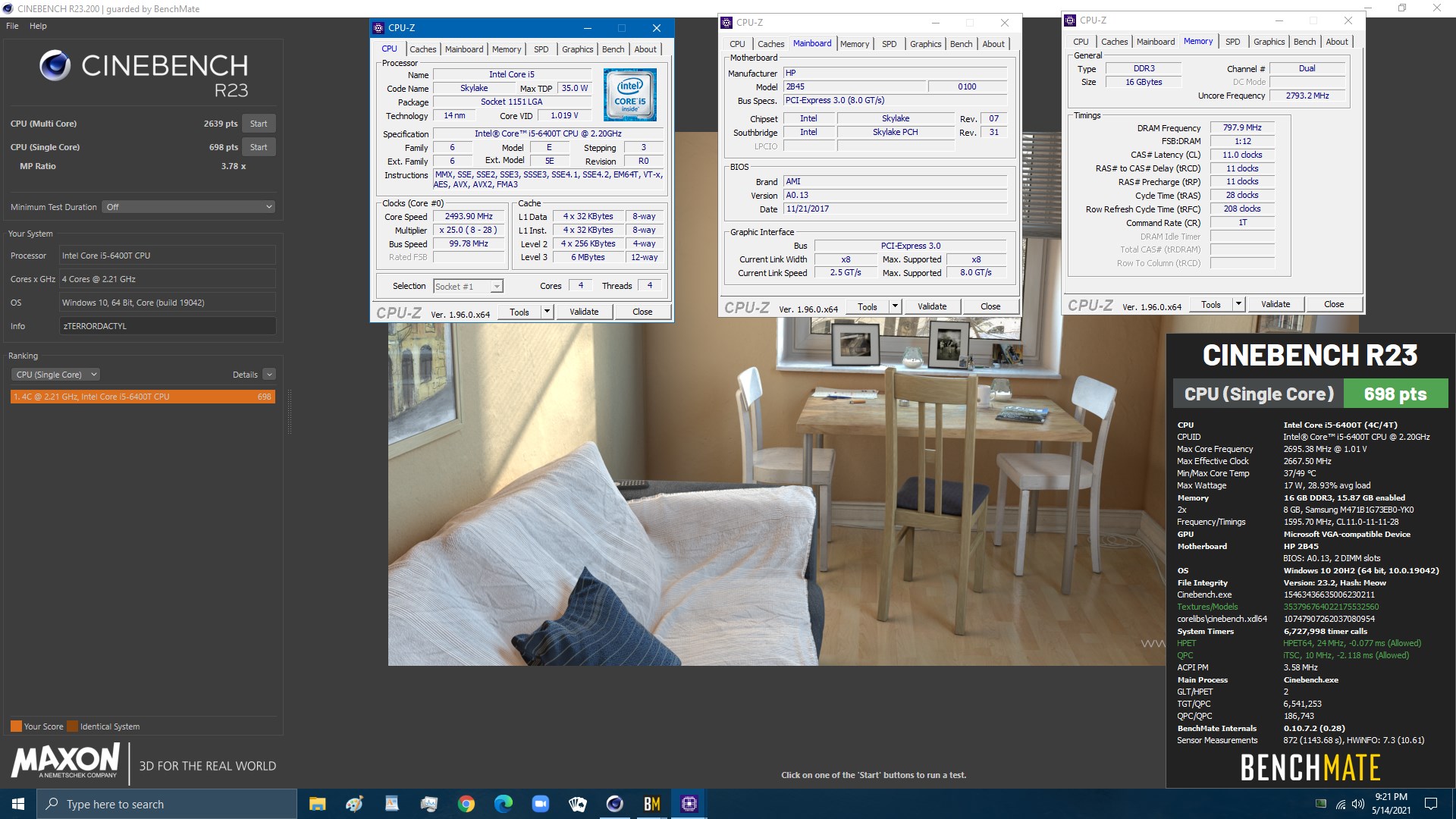Click Validate in Mainboard CPU-Z window
The width and height of the screenshot is (1456, 819).
pos(932,306)
